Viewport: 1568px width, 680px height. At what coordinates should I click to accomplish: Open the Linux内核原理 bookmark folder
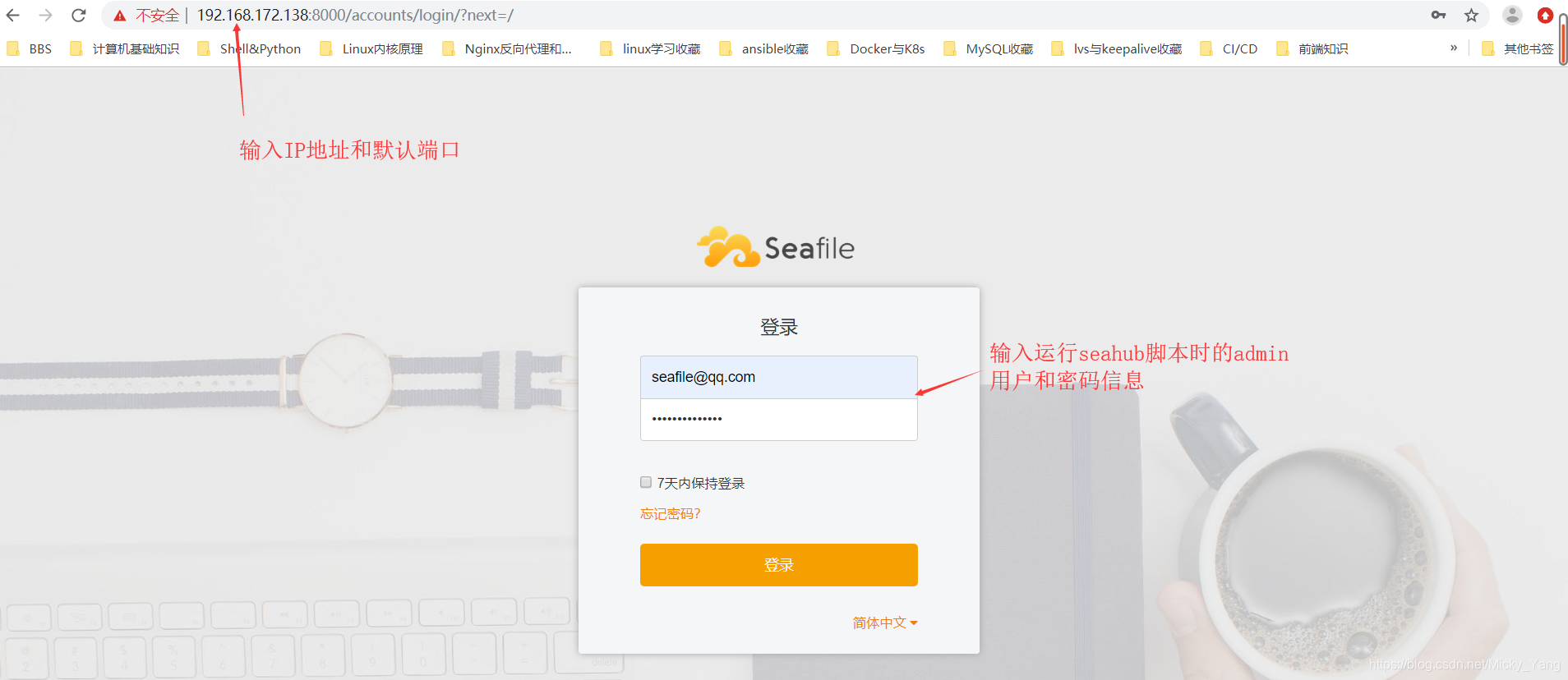371,49
